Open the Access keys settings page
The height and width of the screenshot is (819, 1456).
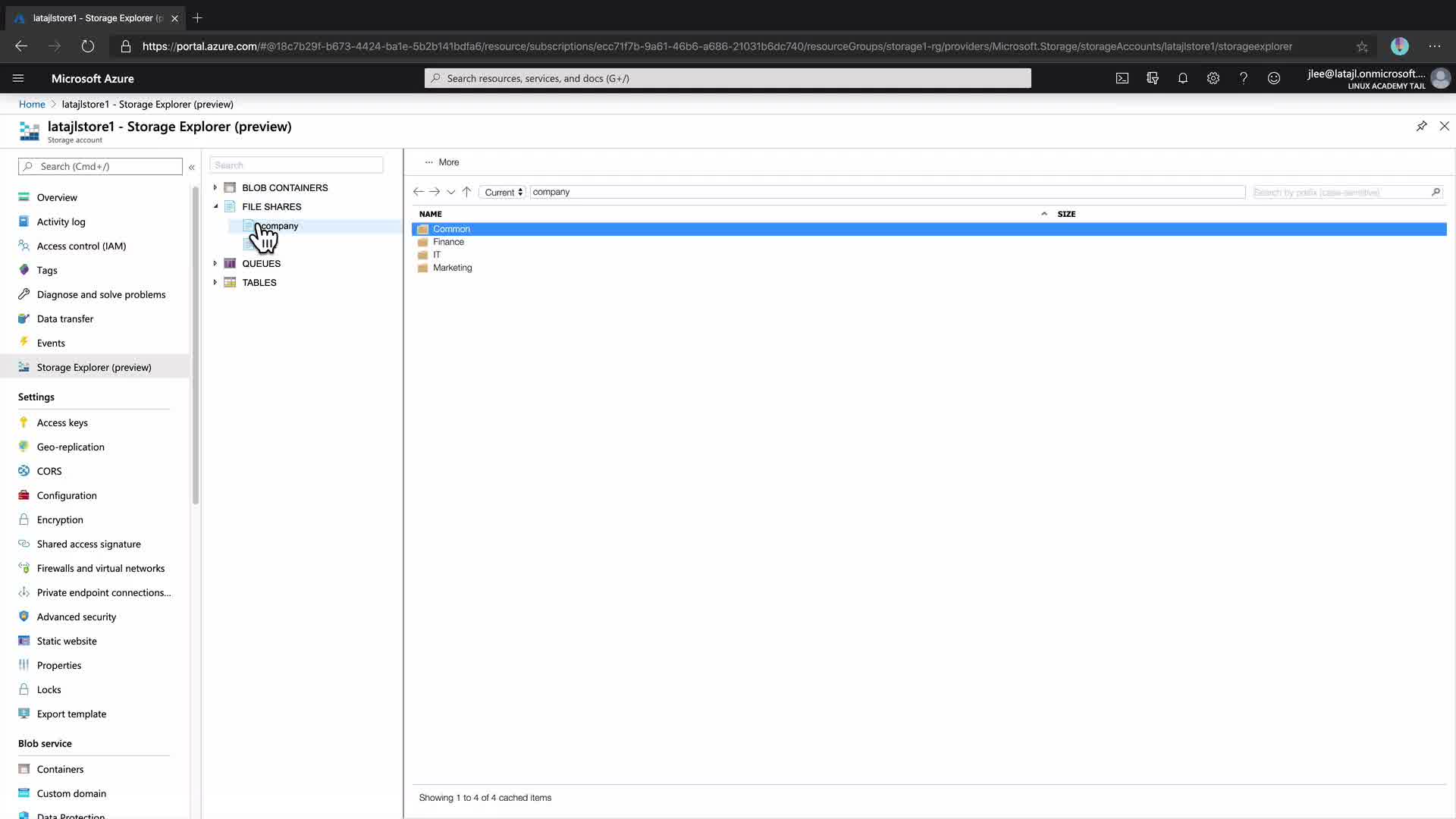tap(62, 422)
